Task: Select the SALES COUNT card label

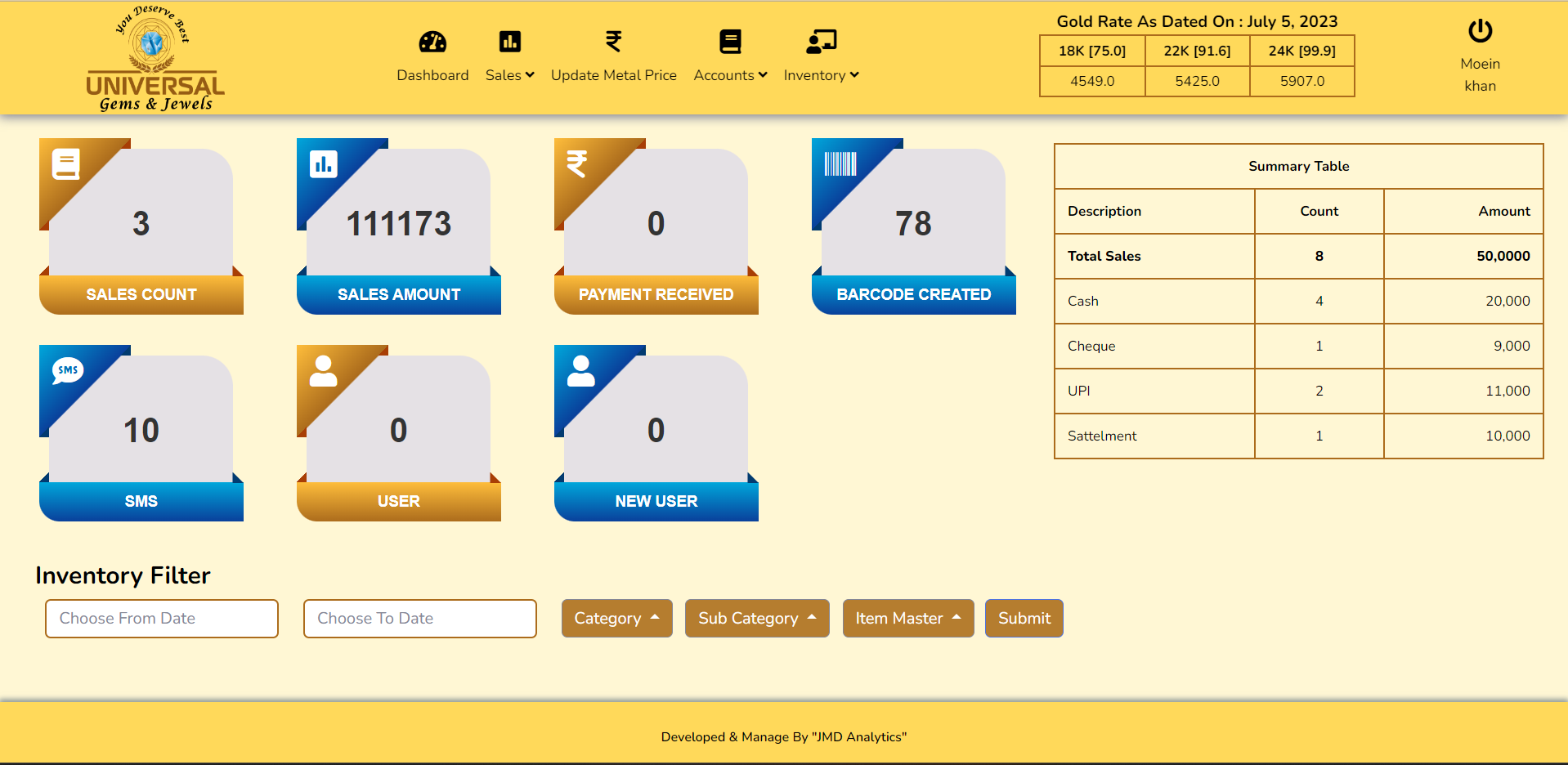Action: [141, 294]
